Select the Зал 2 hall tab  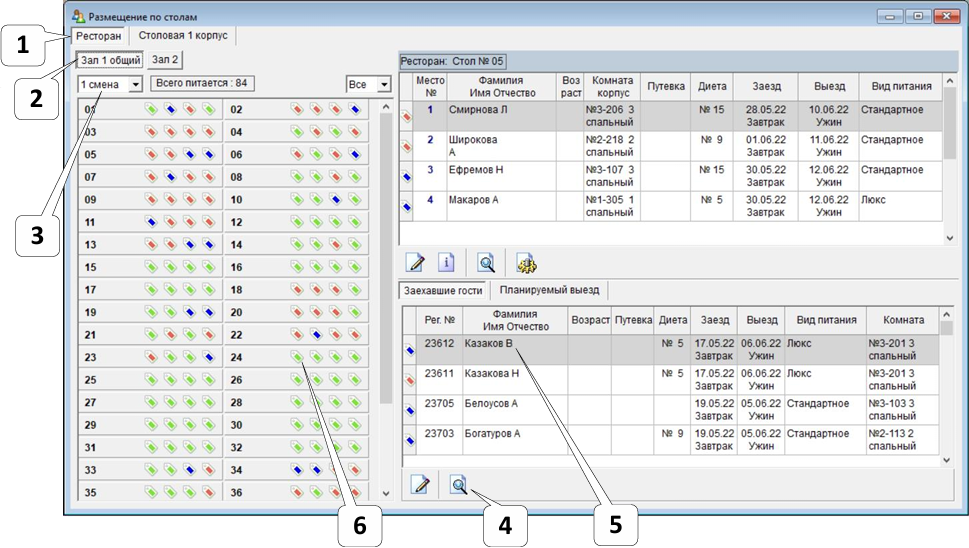pyautogui.click(x=165, y=60)
